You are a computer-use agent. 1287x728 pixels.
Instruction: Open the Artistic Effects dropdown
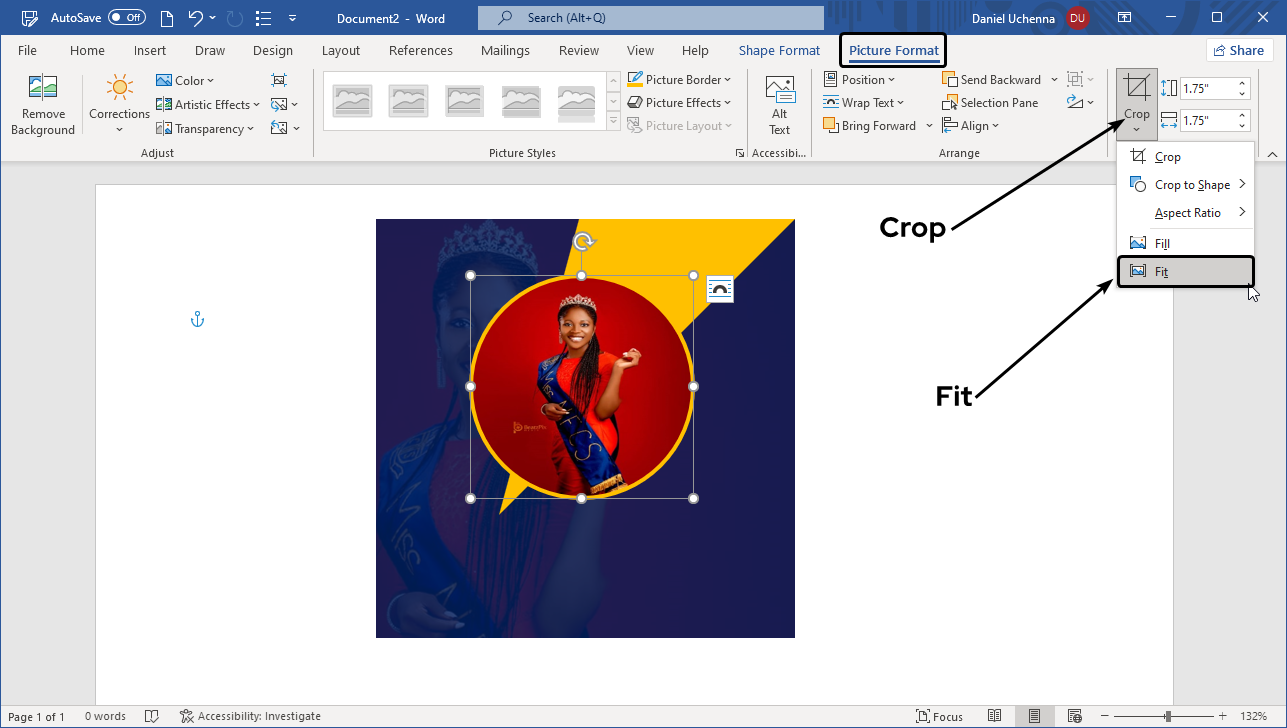[209, 105]
